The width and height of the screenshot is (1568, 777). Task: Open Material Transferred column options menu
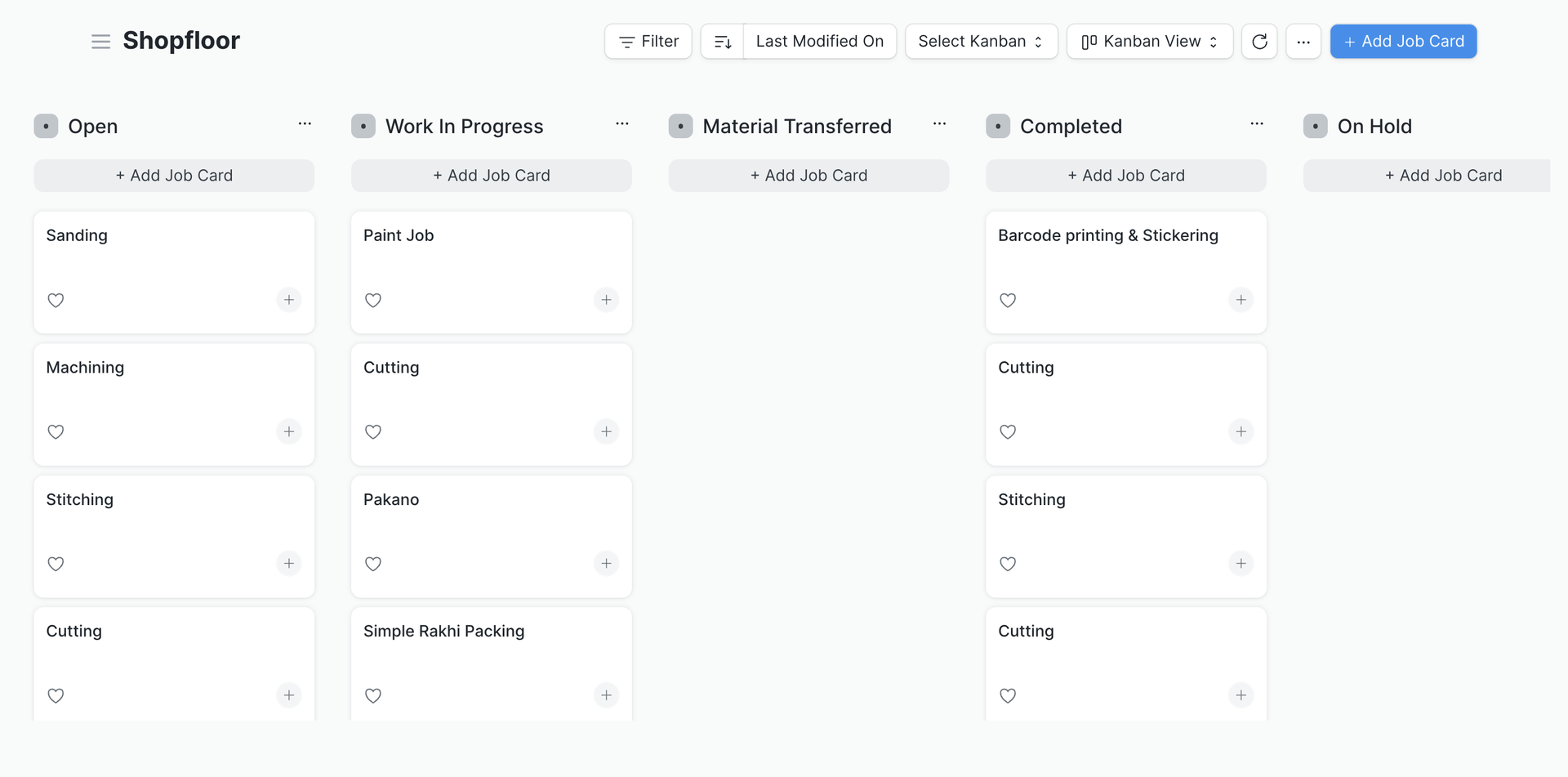click(939, 124)
